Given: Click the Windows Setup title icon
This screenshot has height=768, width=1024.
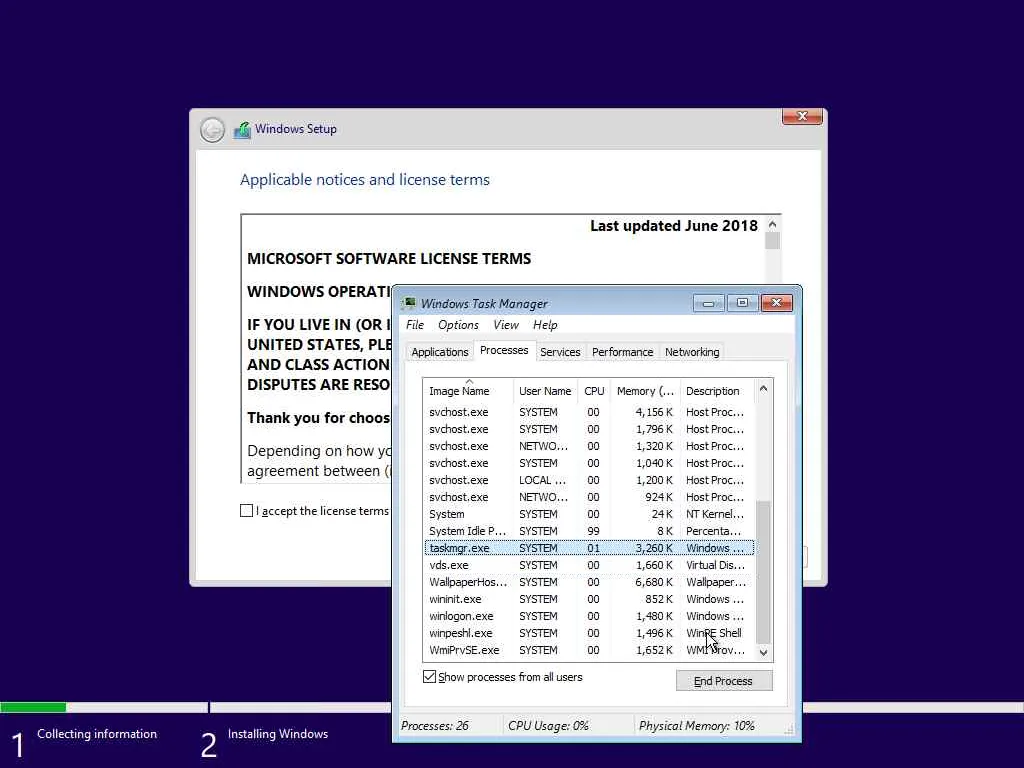Looking at the screenshot, I should [242, 130].
